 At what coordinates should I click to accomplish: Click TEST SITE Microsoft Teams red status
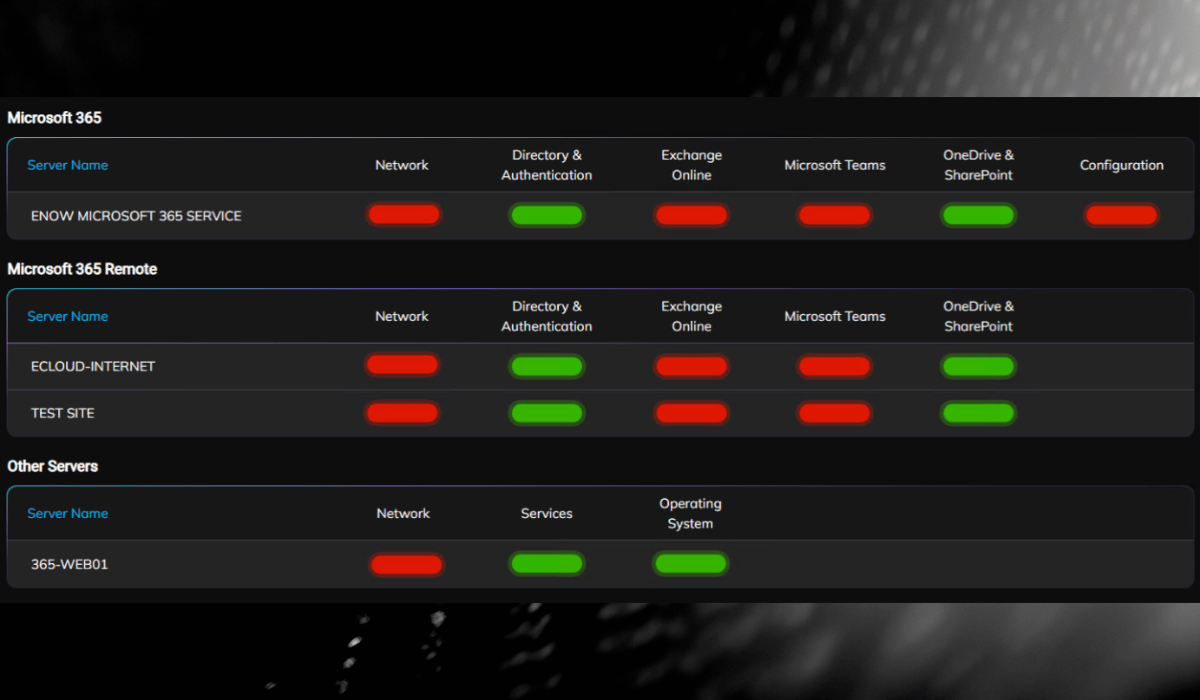(835, 413)
